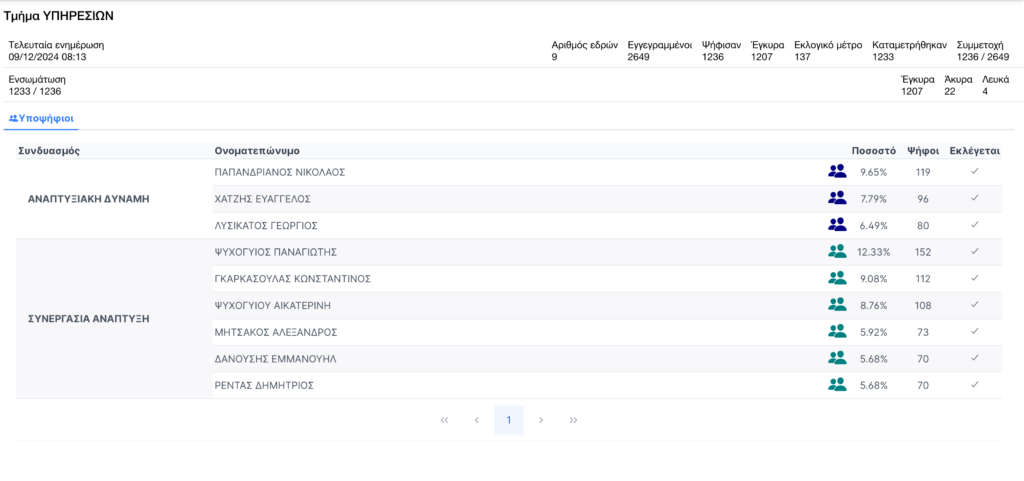Click the Ποσοστό column header

(873, 151)
